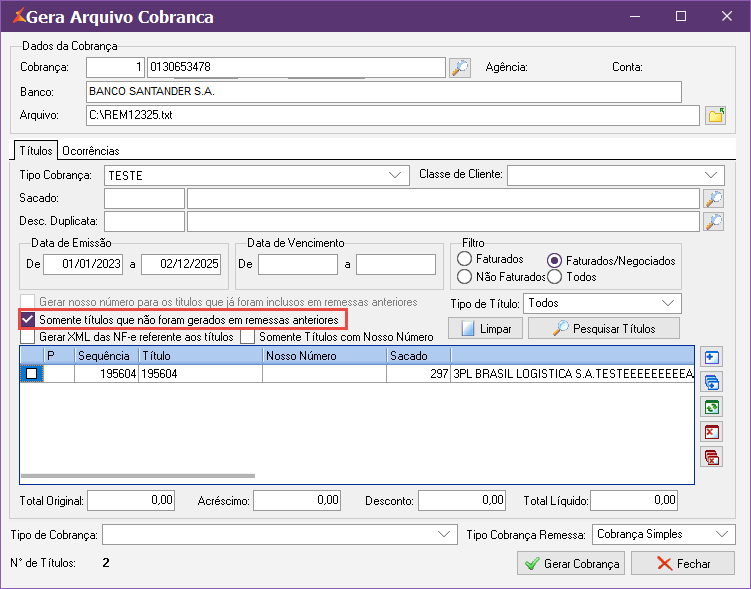The image size is (751, 589).
Task: Click the Arquivo path field
Action: click(393, 115)
